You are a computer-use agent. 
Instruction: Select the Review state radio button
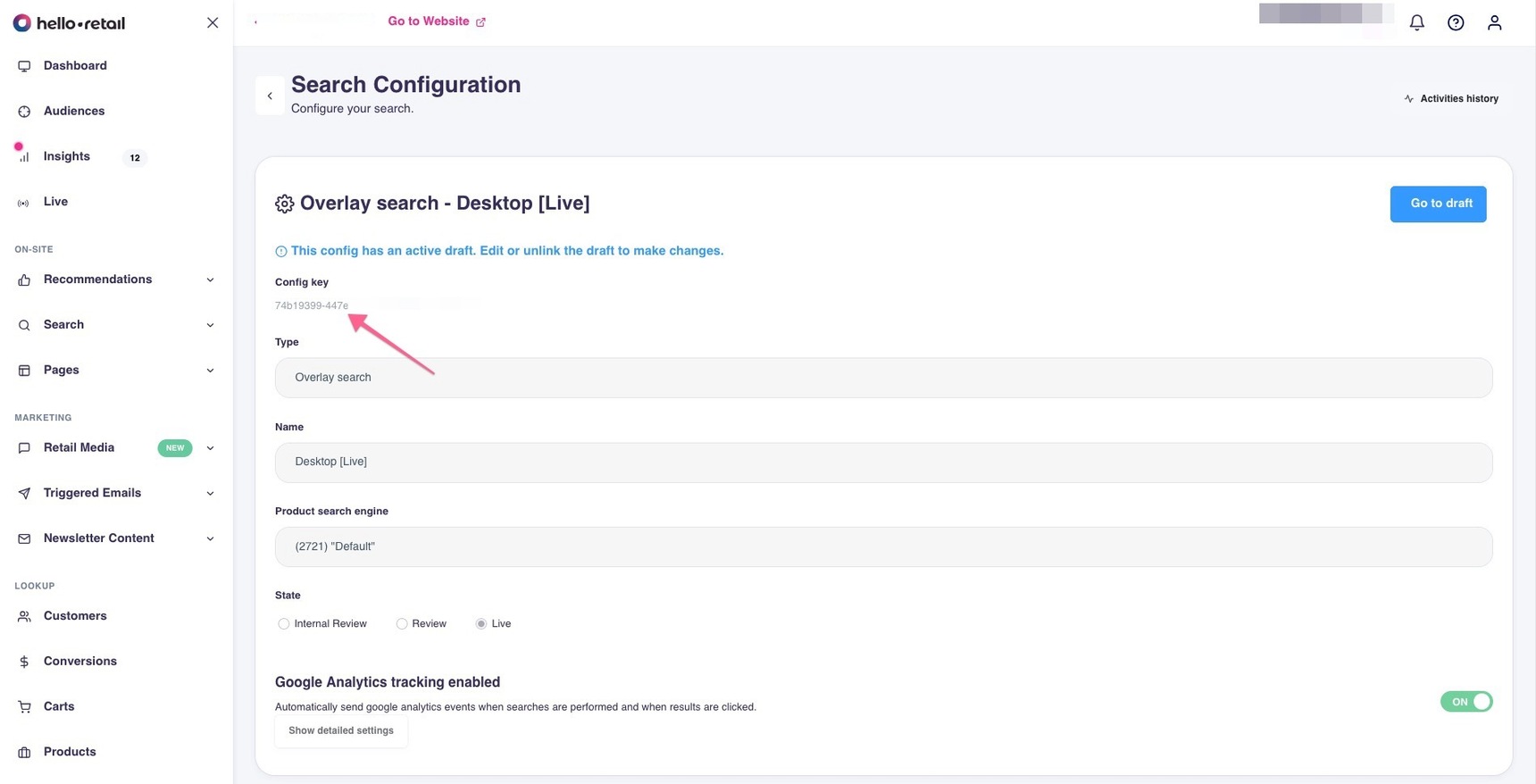(x=402, y=624)
